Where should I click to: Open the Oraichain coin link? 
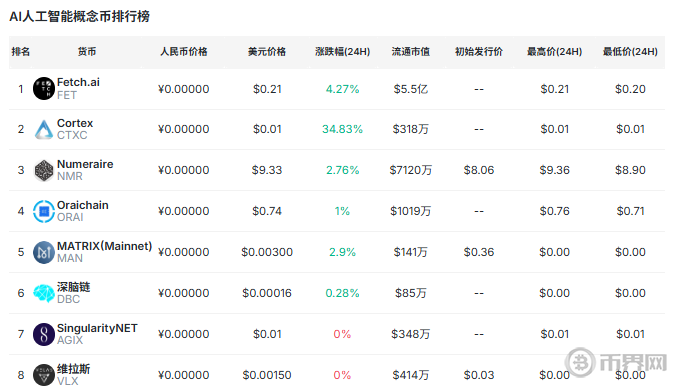[83, 205]
